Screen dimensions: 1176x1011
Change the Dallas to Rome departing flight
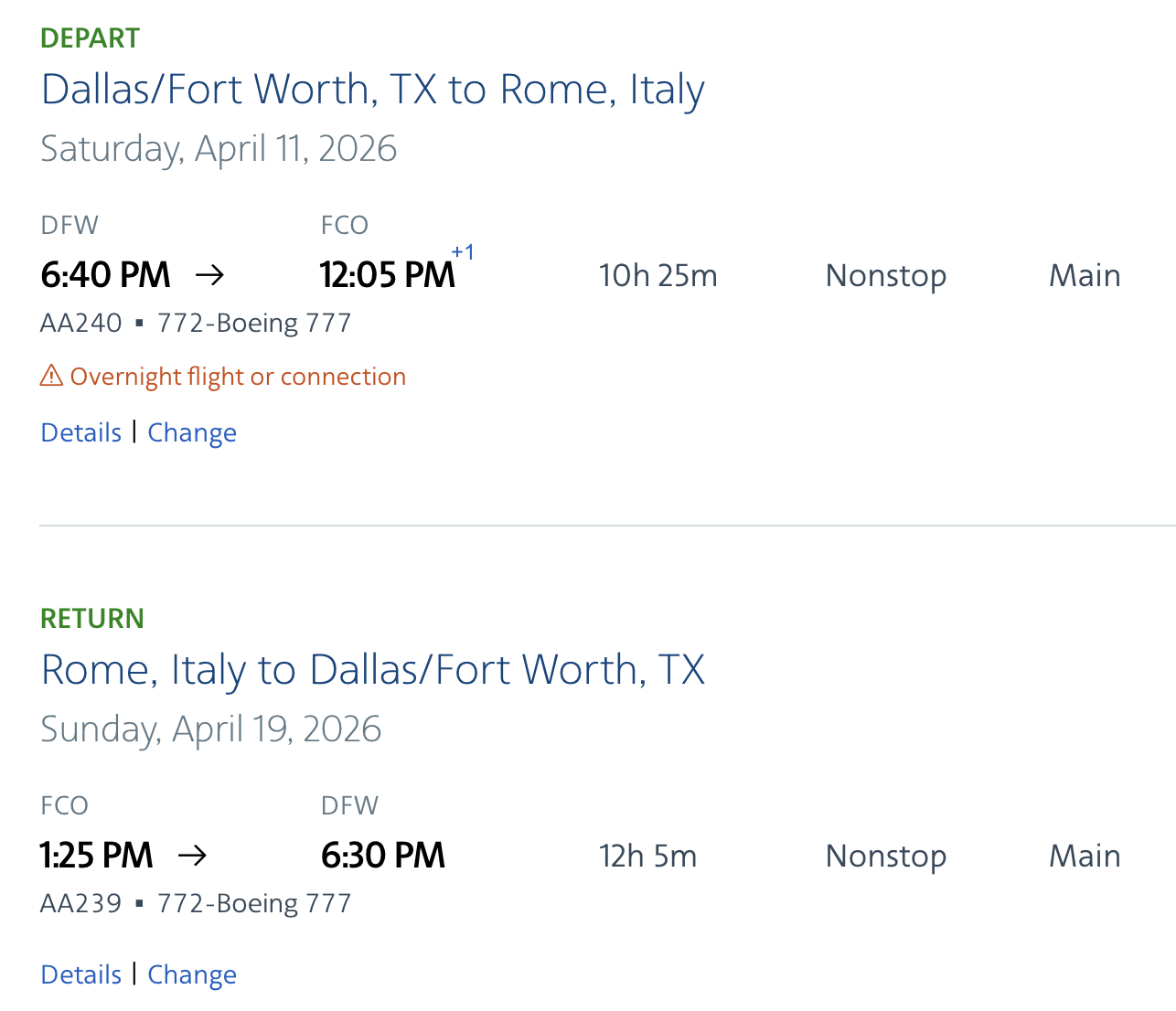[192, 432]
